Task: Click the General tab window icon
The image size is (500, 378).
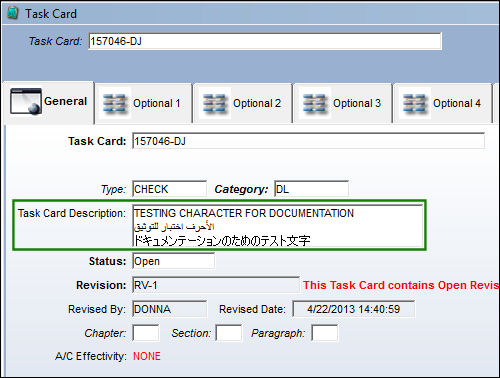Action: [26, 101]
